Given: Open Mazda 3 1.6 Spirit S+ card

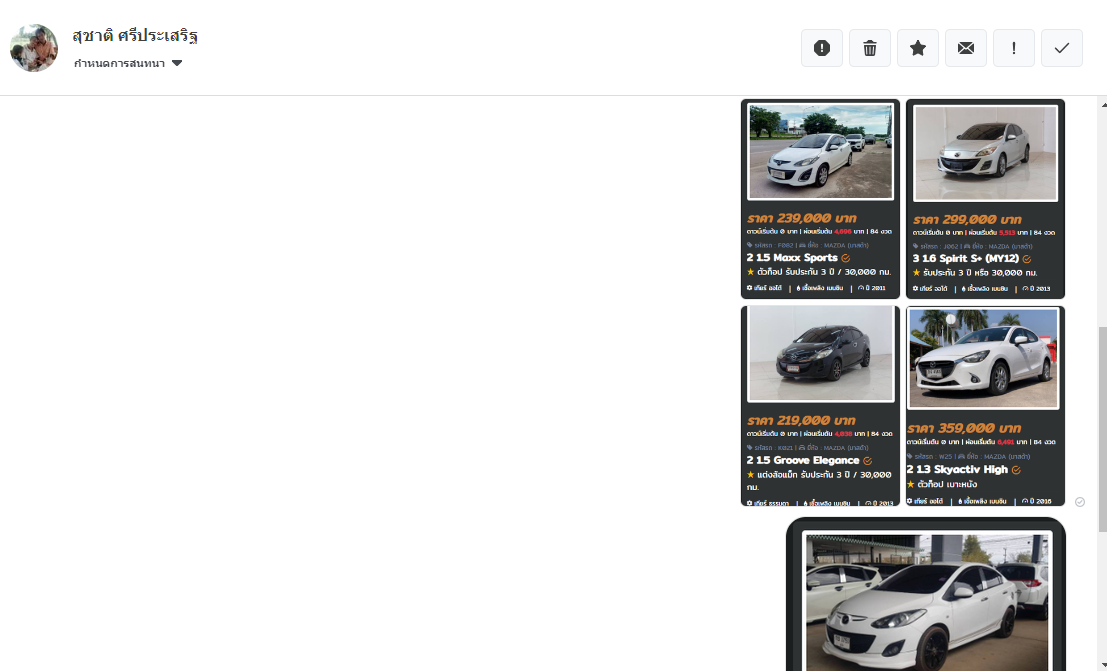Looking at the screenshot, I should [x=986, y=199].
